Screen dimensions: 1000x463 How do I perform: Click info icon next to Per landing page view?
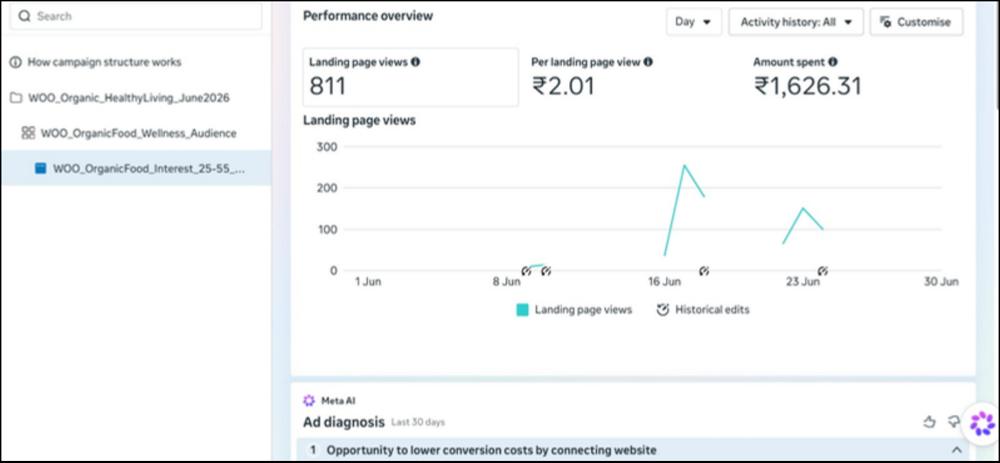(648, 62)
